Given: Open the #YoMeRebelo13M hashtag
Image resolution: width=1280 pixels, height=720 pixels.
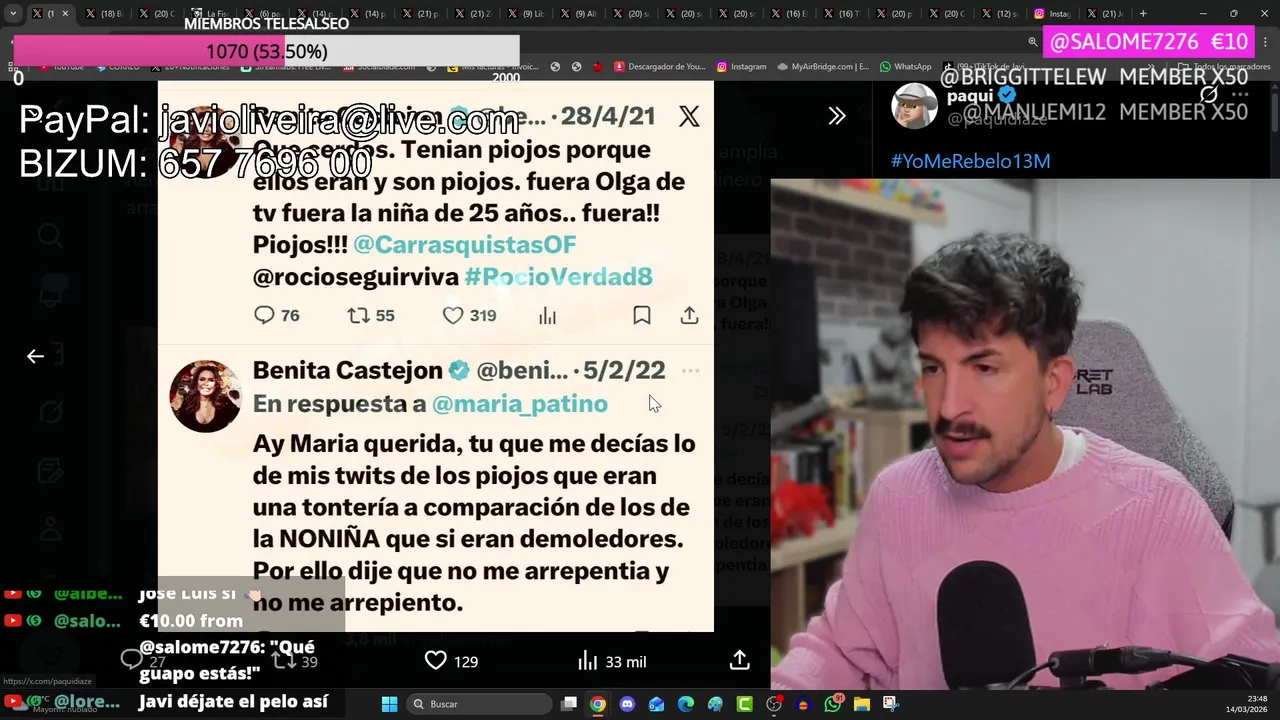Looking at the screenshot, I should [x=970, y=161].
